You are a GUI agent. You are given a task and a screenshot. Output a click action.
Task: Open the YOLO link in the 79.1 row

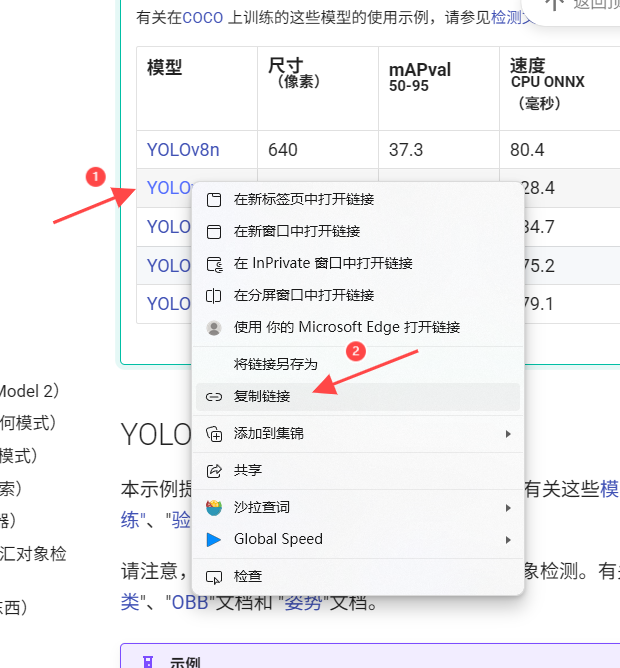pyautogui.click(x=169, y=304)
